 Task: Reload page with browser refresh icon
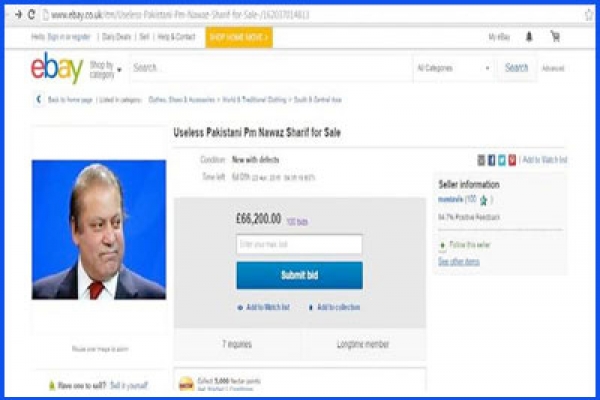[x=32, y=15]
